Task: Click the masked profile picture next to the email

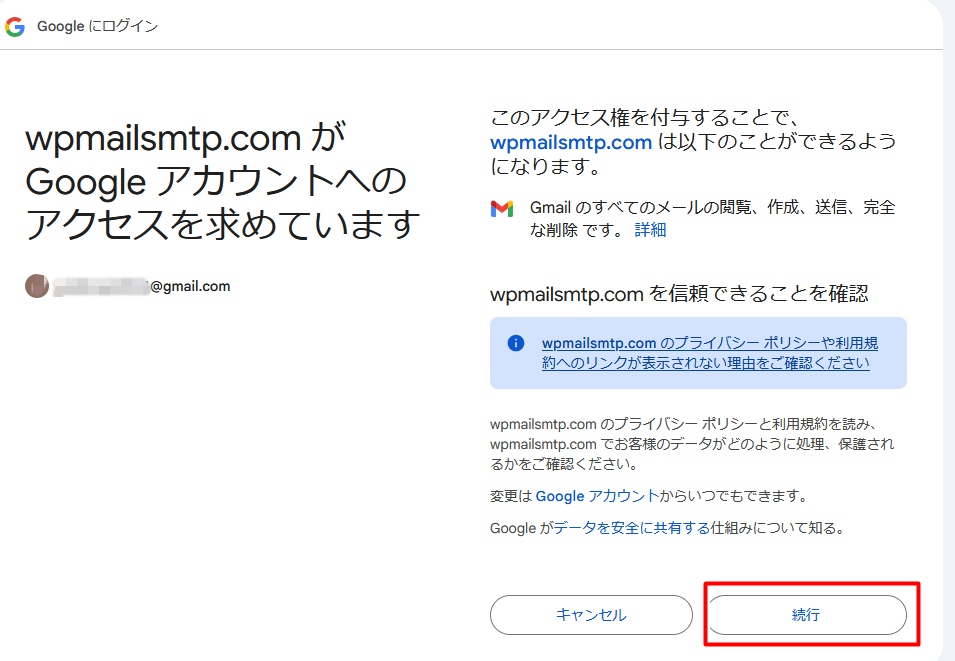Action: tap(36, 286)
